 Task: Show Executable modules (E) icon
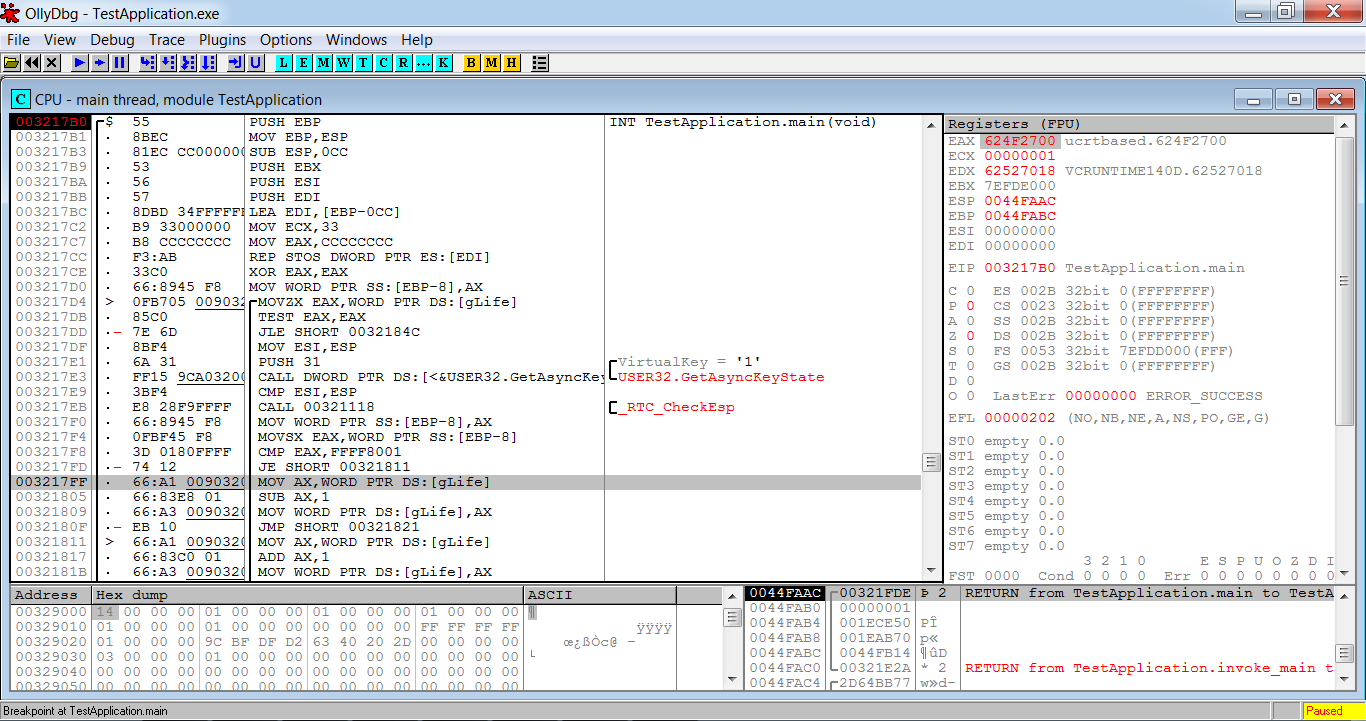coord(304,63)
